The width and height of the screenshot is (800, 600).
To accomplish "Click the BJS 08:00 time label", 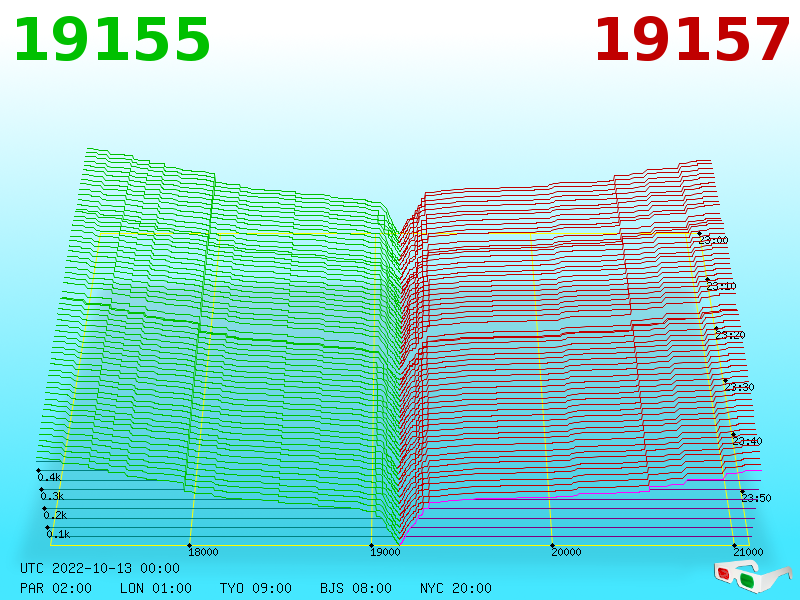I will [356, 588].
